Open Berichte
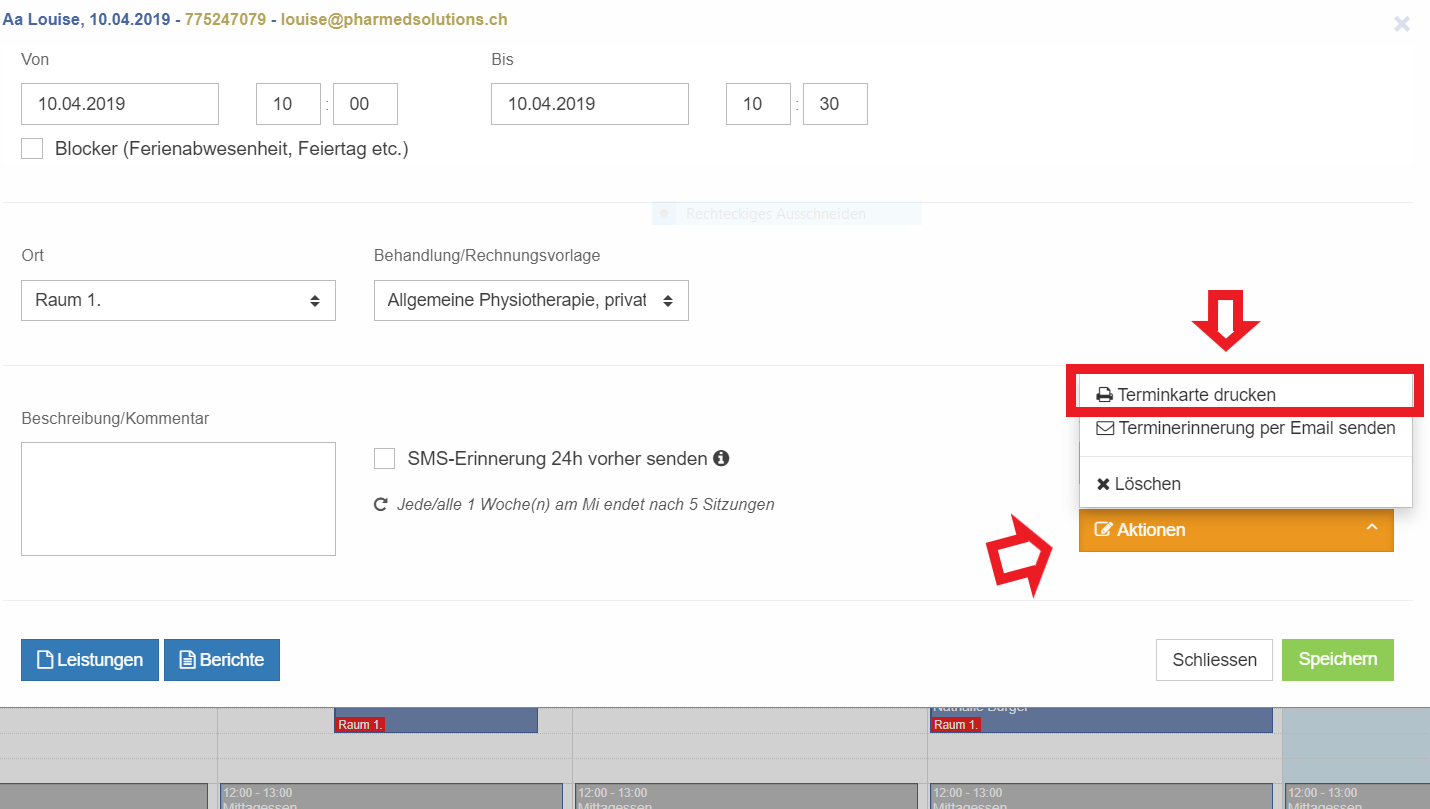1430x809 pixels. pos(222,660)
